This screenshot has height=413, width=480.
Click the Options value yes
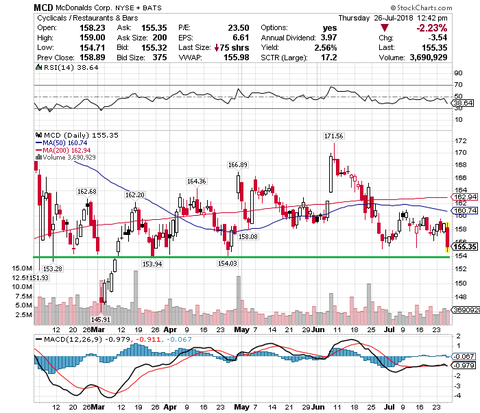(330, 28)
